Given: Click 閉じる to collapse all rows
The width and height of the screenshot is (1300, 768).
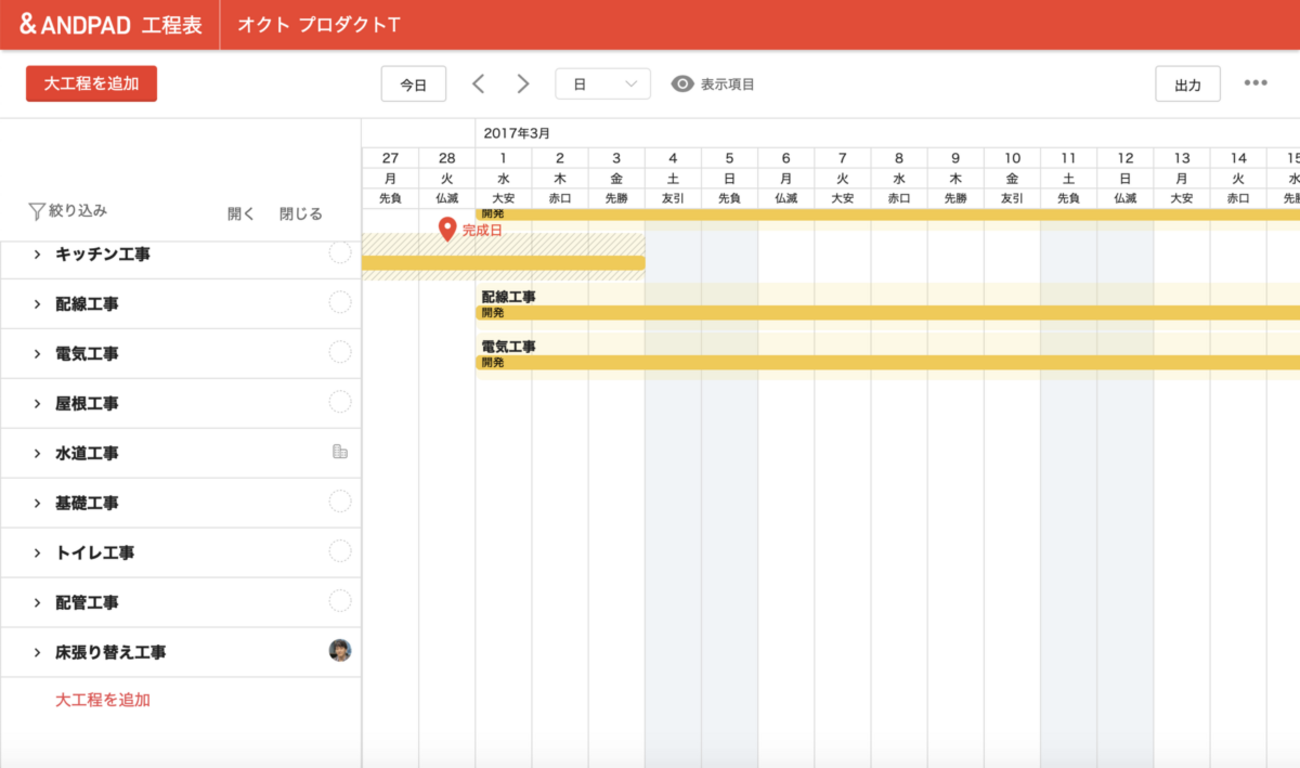Looking at the screenshot, I should coord(301,214).
